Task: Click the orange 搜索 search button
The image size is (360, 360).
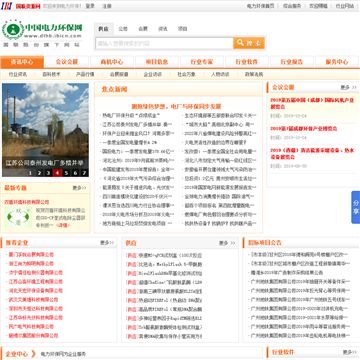Action: pos(249,43)
